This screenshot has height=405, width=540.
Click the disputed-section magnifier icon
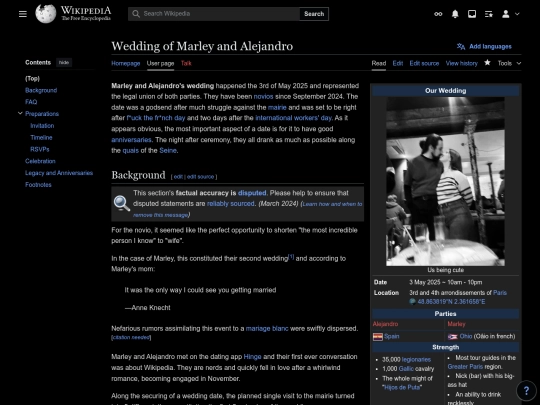pyautogui.click(x=122, y=203)
